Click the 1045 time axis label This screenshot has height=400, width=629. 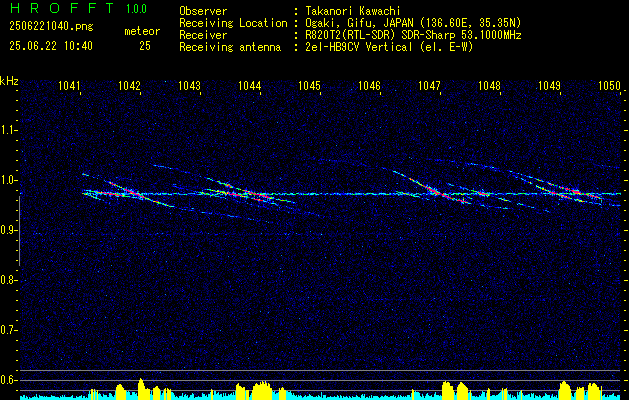(x=310, y=85)
